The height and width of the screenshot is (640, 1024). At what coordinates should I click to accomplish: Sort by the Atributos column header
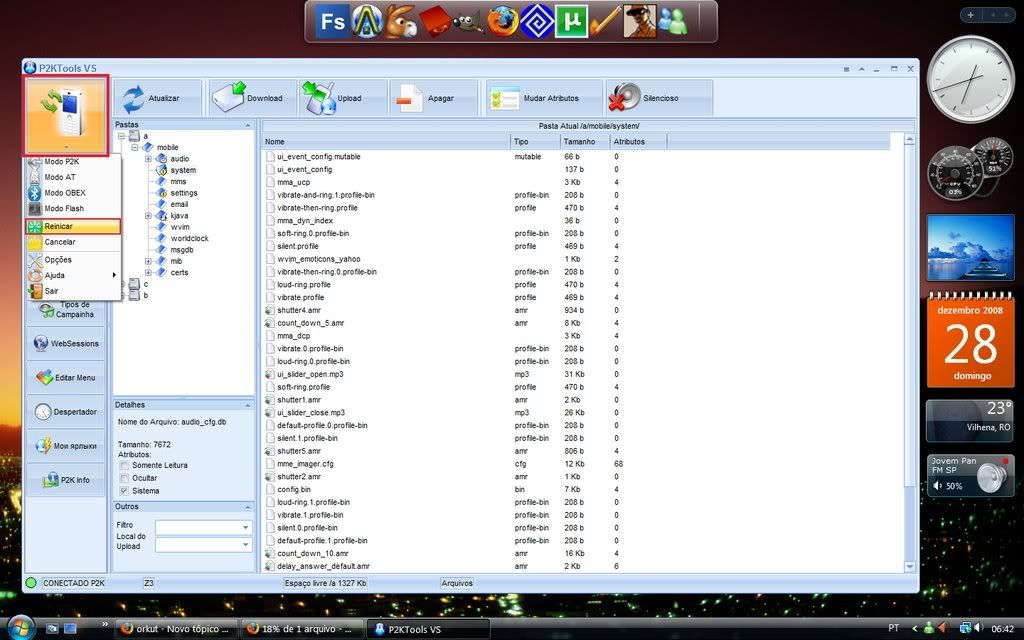coord(638,142)
